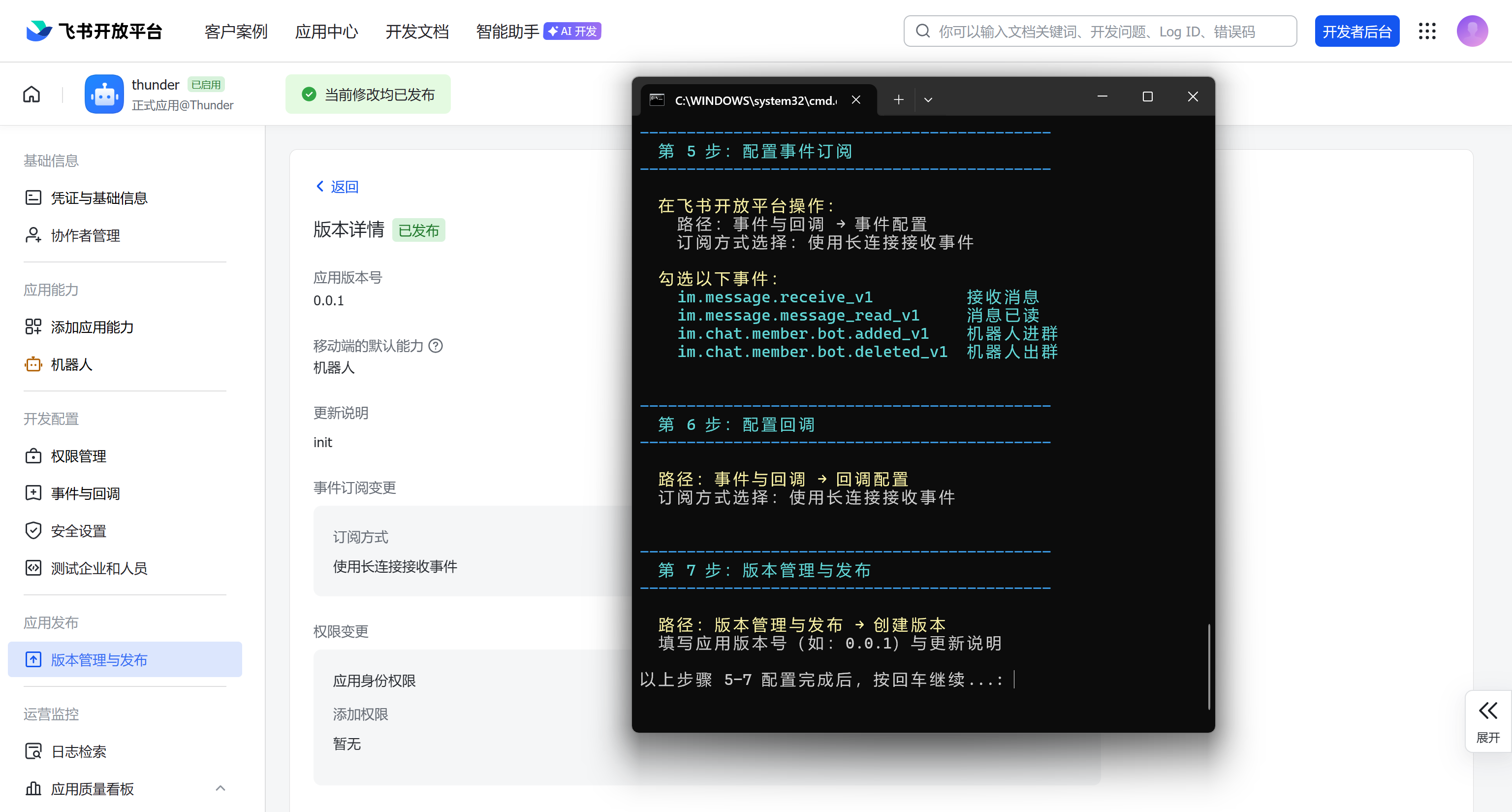Click the home icon in the breadcrumb bar
Image resolution: width=1512 pixels, height=812 pixels.
tap(31, 94)
